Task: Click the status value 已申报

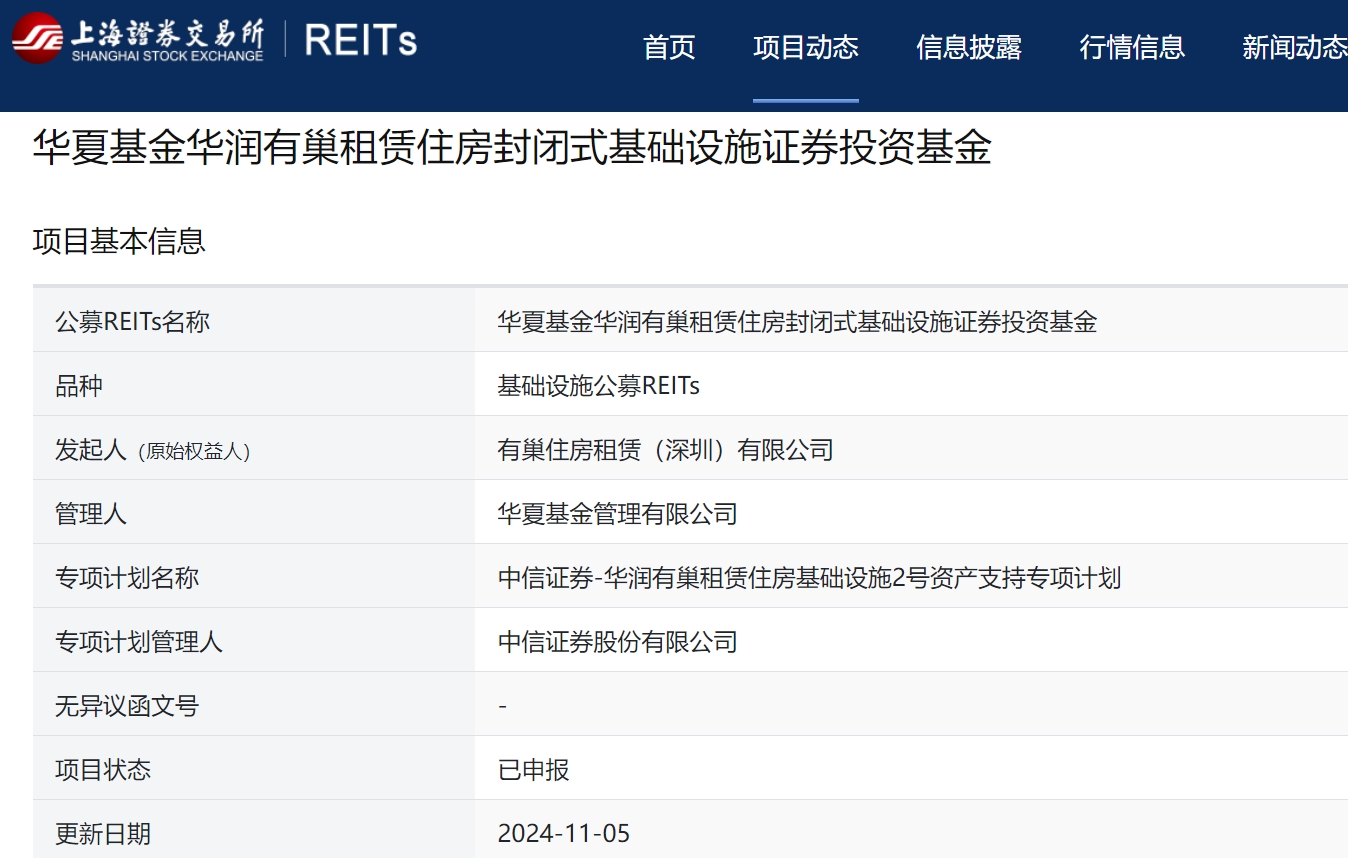Action: point(533,770)
